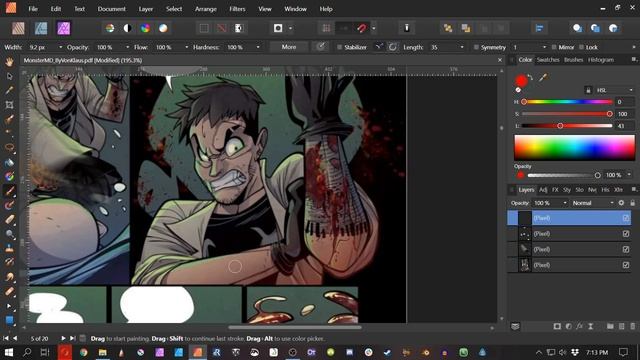Apply Auto White Balance icon
Screen dimensions: 640x360
[x=163, y=28]
